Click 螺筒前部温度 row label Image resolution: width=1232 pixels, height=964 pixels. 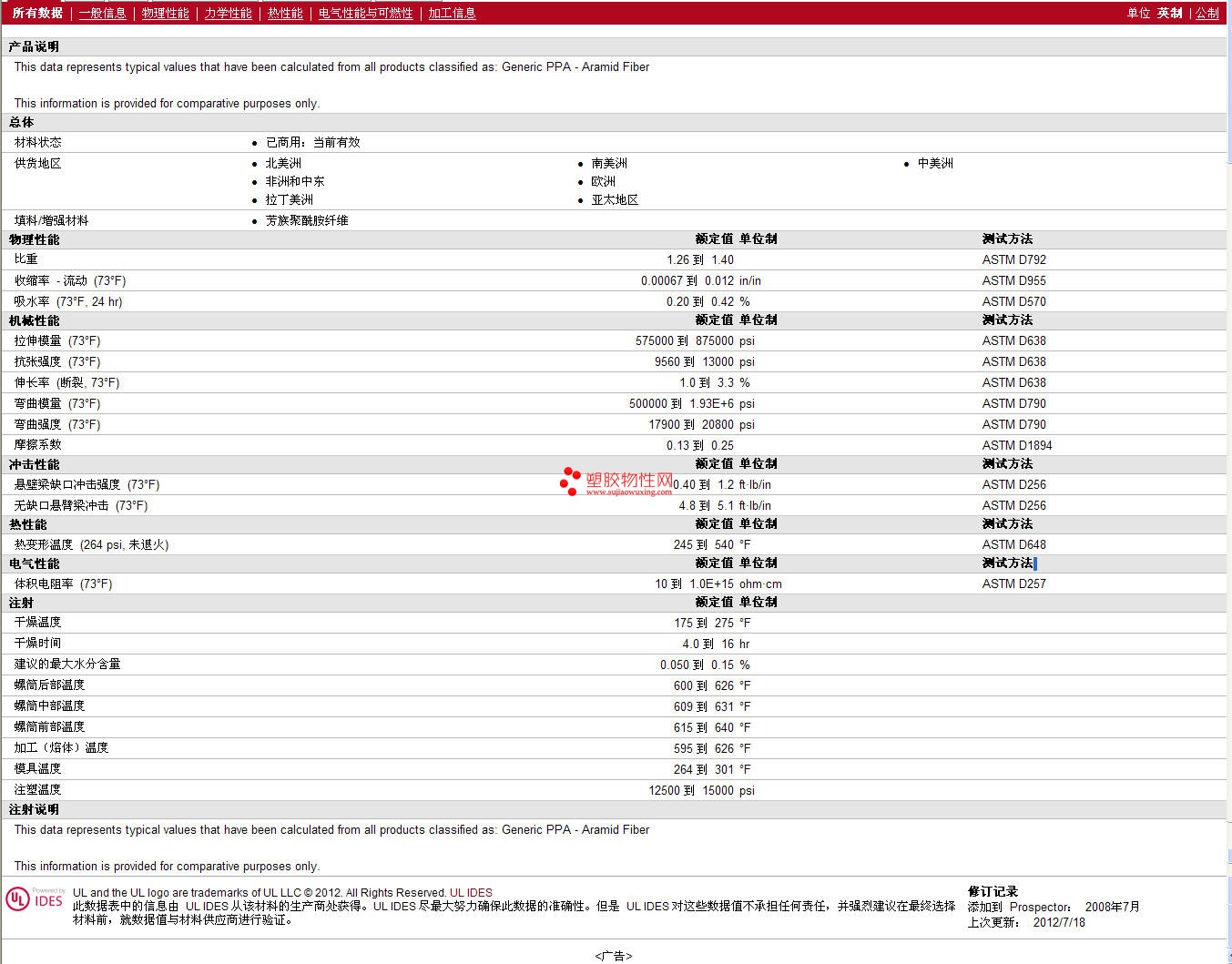pyautogui.click(x=49, y=727)
